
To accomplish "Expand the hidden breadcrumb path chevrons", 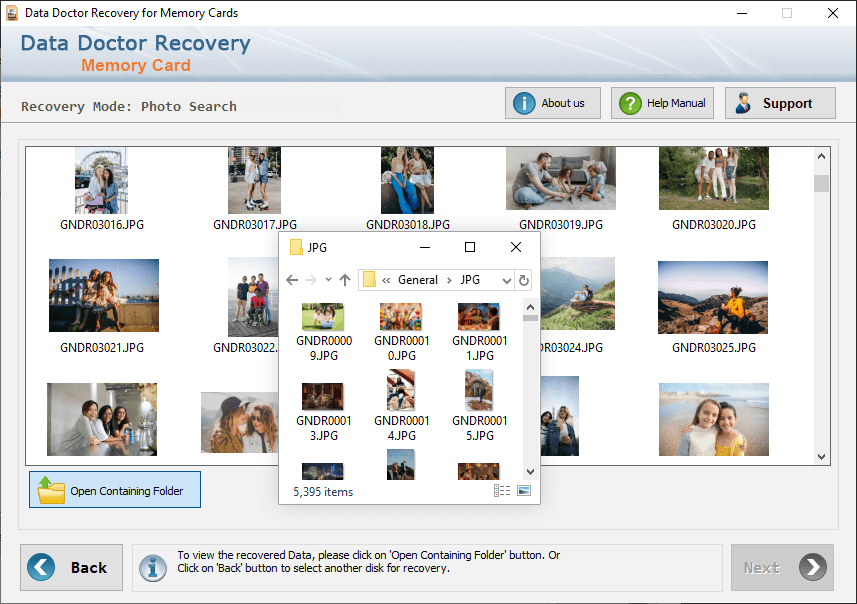I will point(386,280).
